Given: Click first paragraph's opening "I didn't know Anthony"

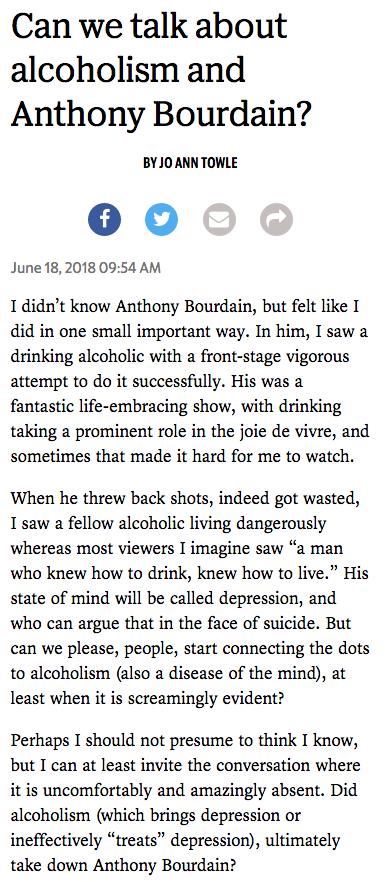Looking at the screenshot, I should (x=83, y=308).
